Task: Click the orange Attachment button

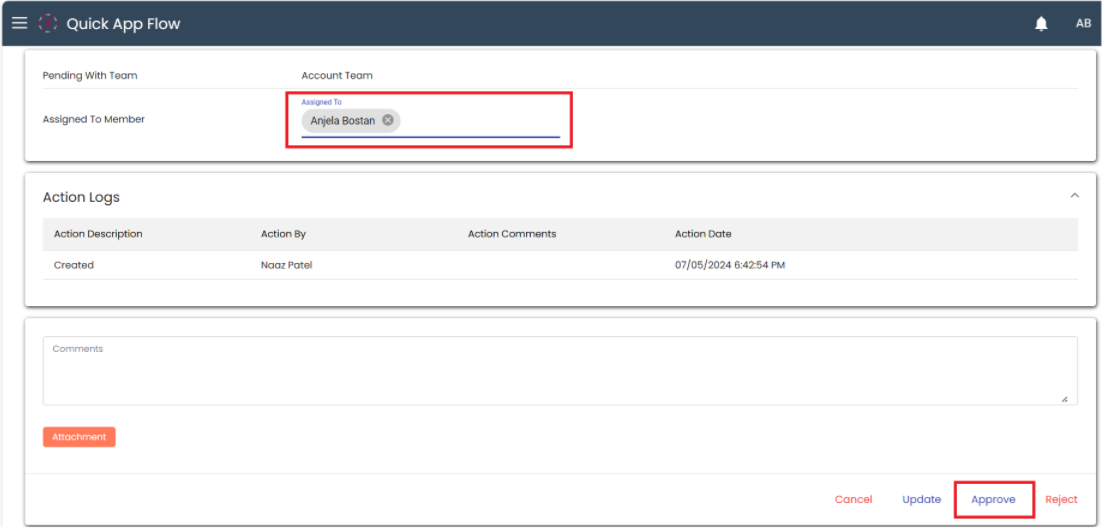Action: [79, 437]
